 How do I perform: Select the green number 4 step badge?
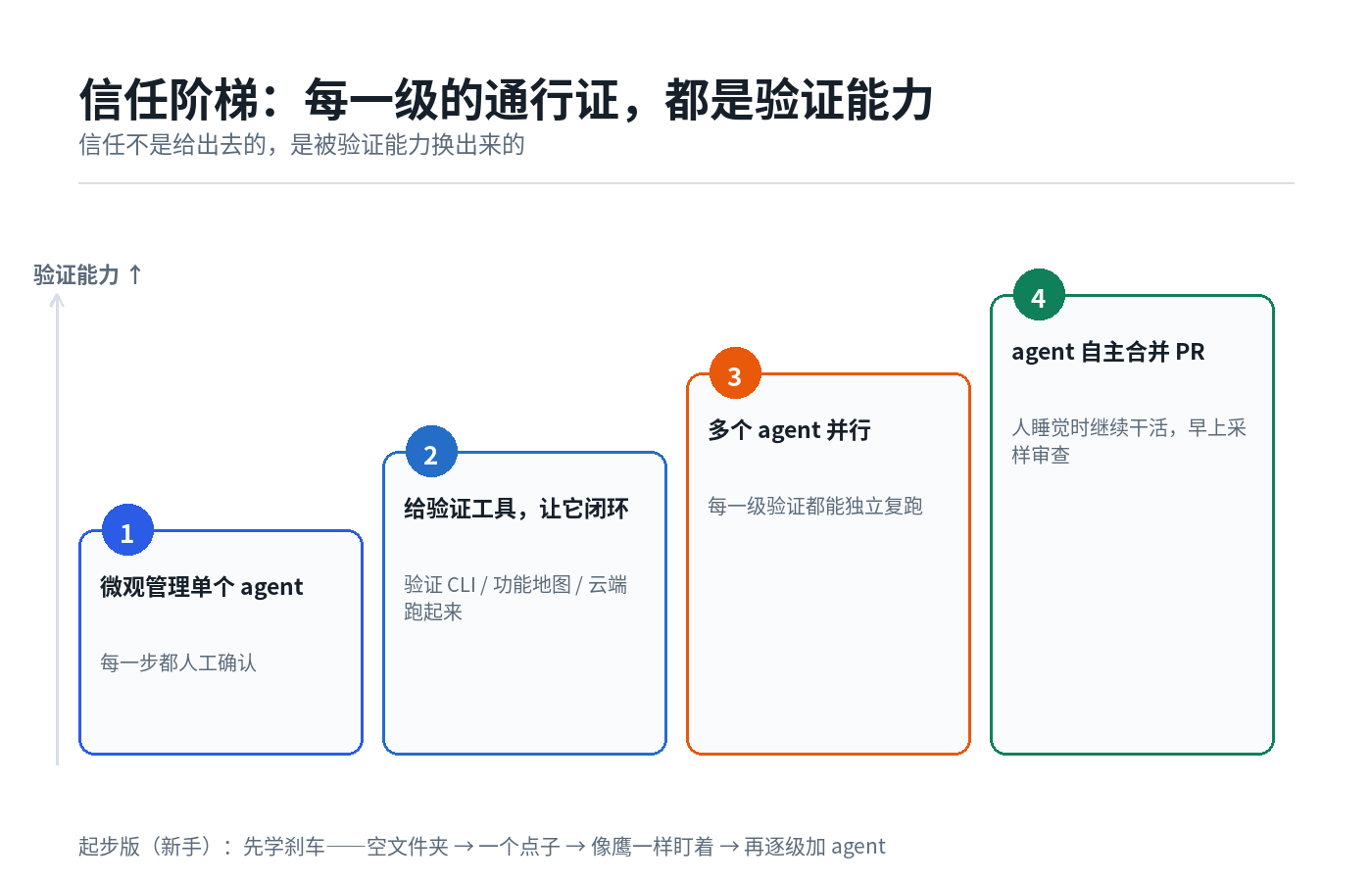1039,295
